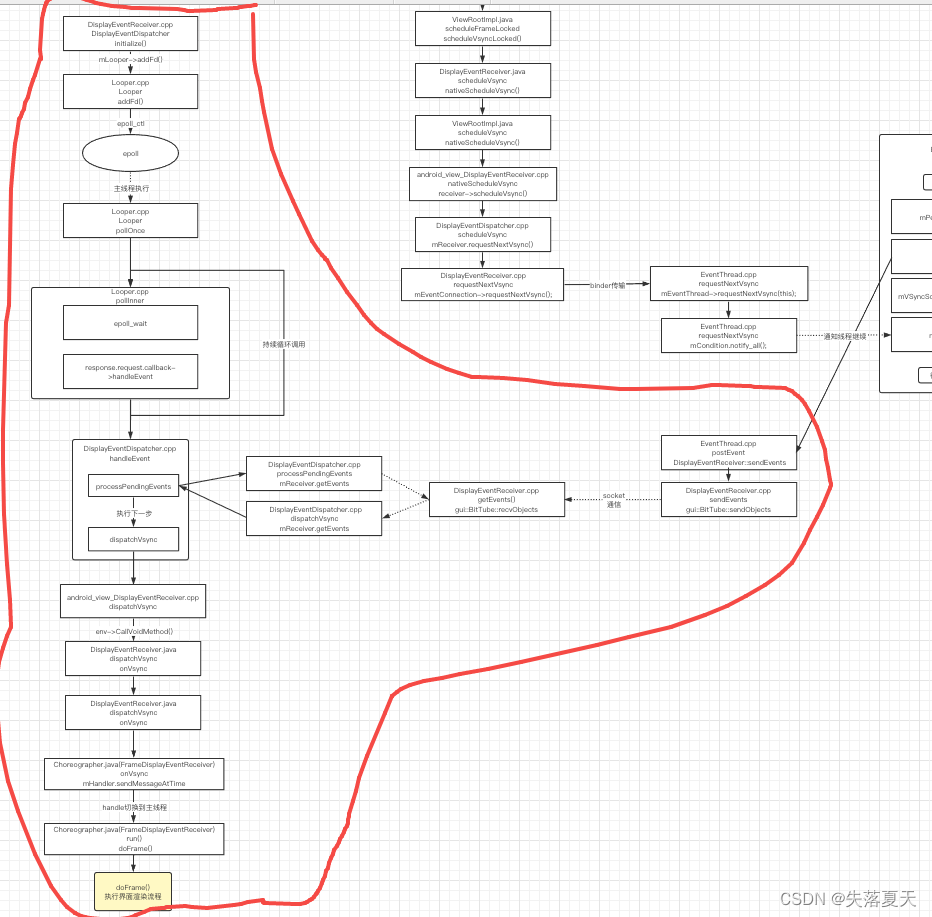932x917 pixels.
Task: Click the ViewRootImpl.java scheduleFrameLocked node
Action: coord(482,28)
